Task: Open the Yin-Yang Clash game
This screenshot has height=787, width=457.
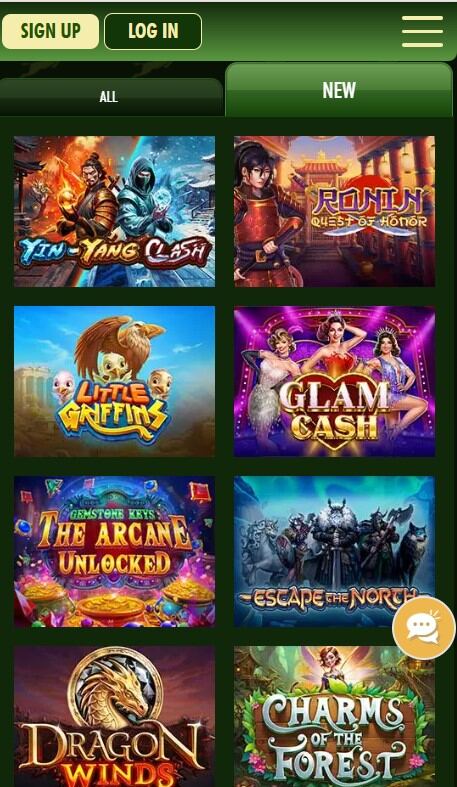Action: [114, 211]
